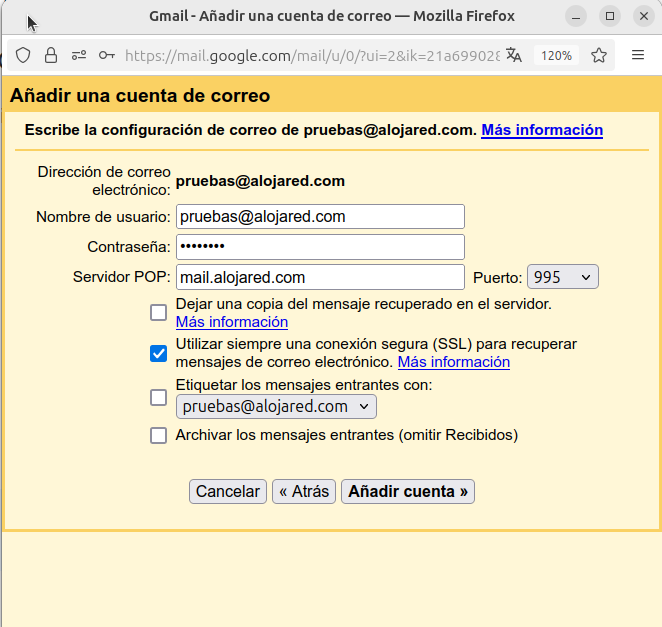The height and width of the screenshot is (627, 662).
Task: Bookmark this page with the star icon
Action: coord(599,55)
